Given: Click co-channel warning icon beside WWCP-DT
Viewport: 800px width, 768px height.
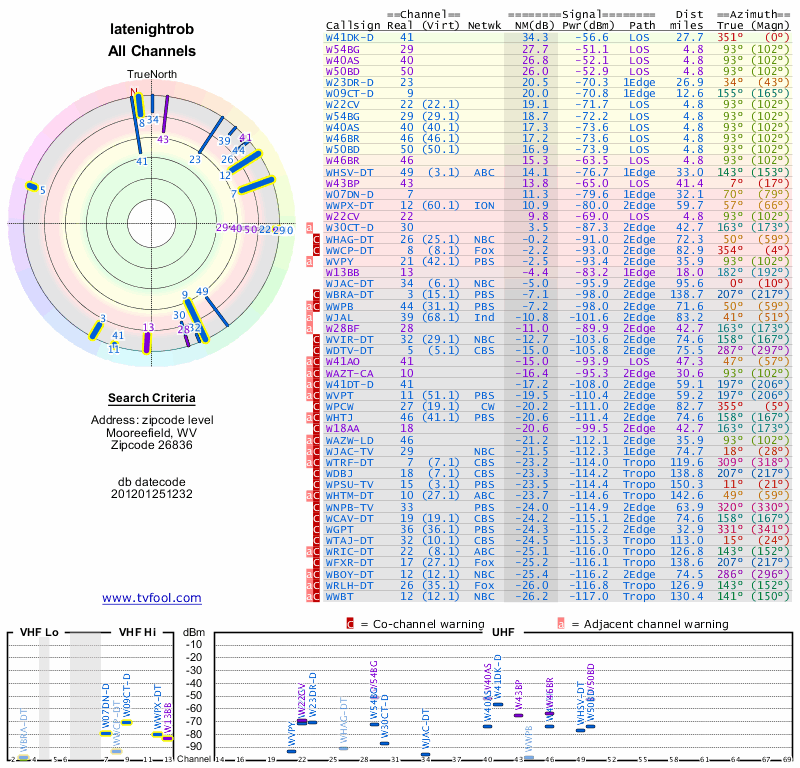Looking at the screenshot, I should pyautogui.click(x=316, y=251).
